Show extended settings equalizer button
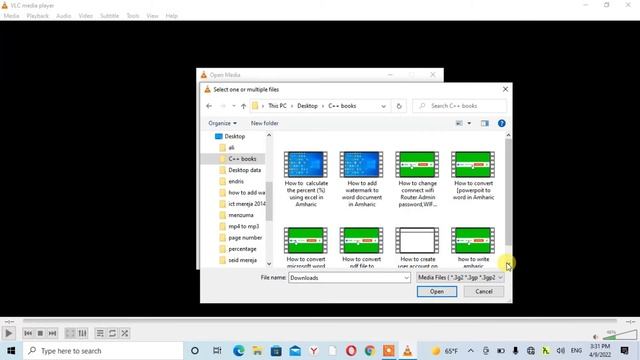 pos(82,333)
